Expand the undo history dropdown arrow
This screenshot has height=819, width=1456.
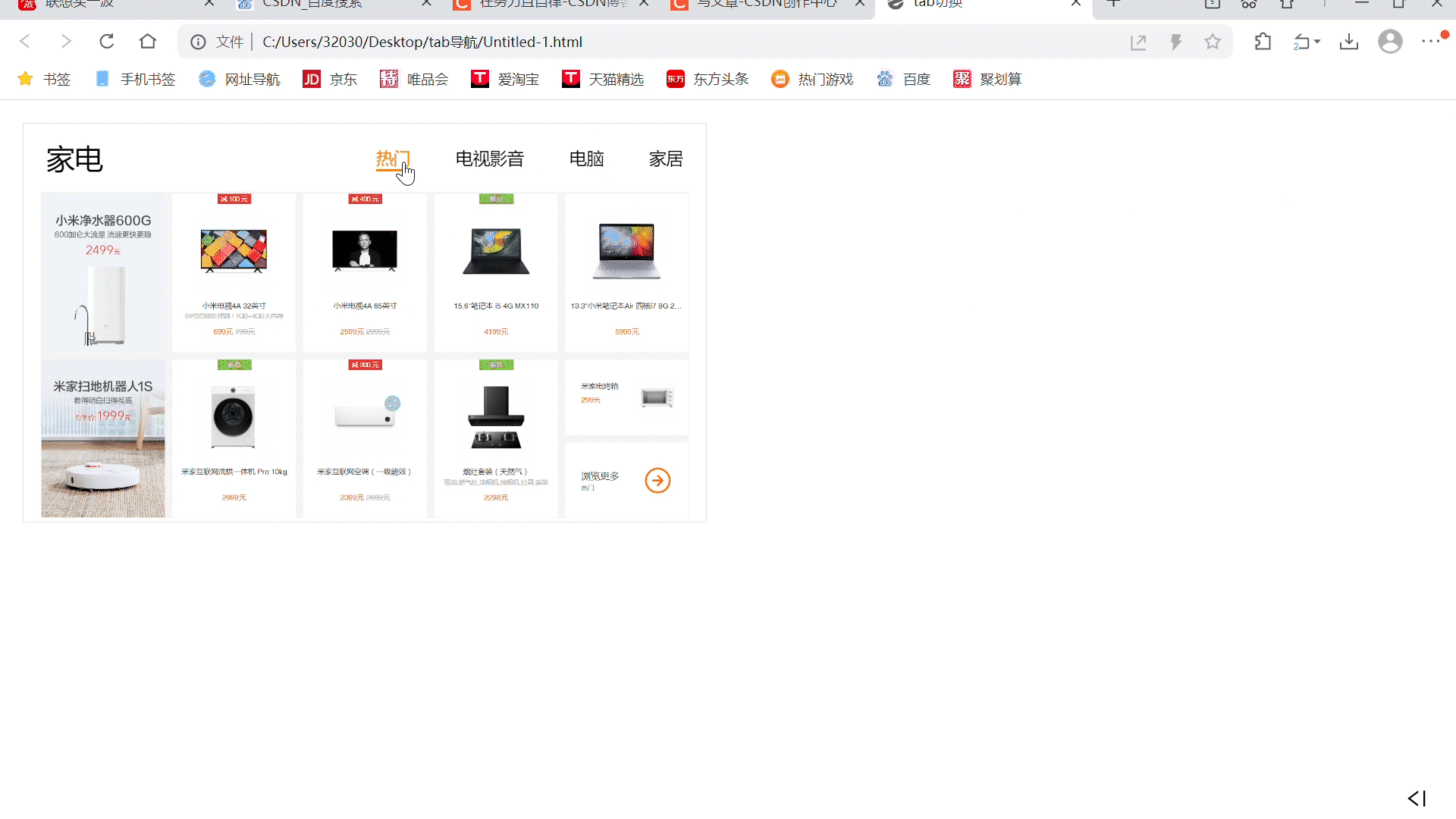click(1317, 42)
